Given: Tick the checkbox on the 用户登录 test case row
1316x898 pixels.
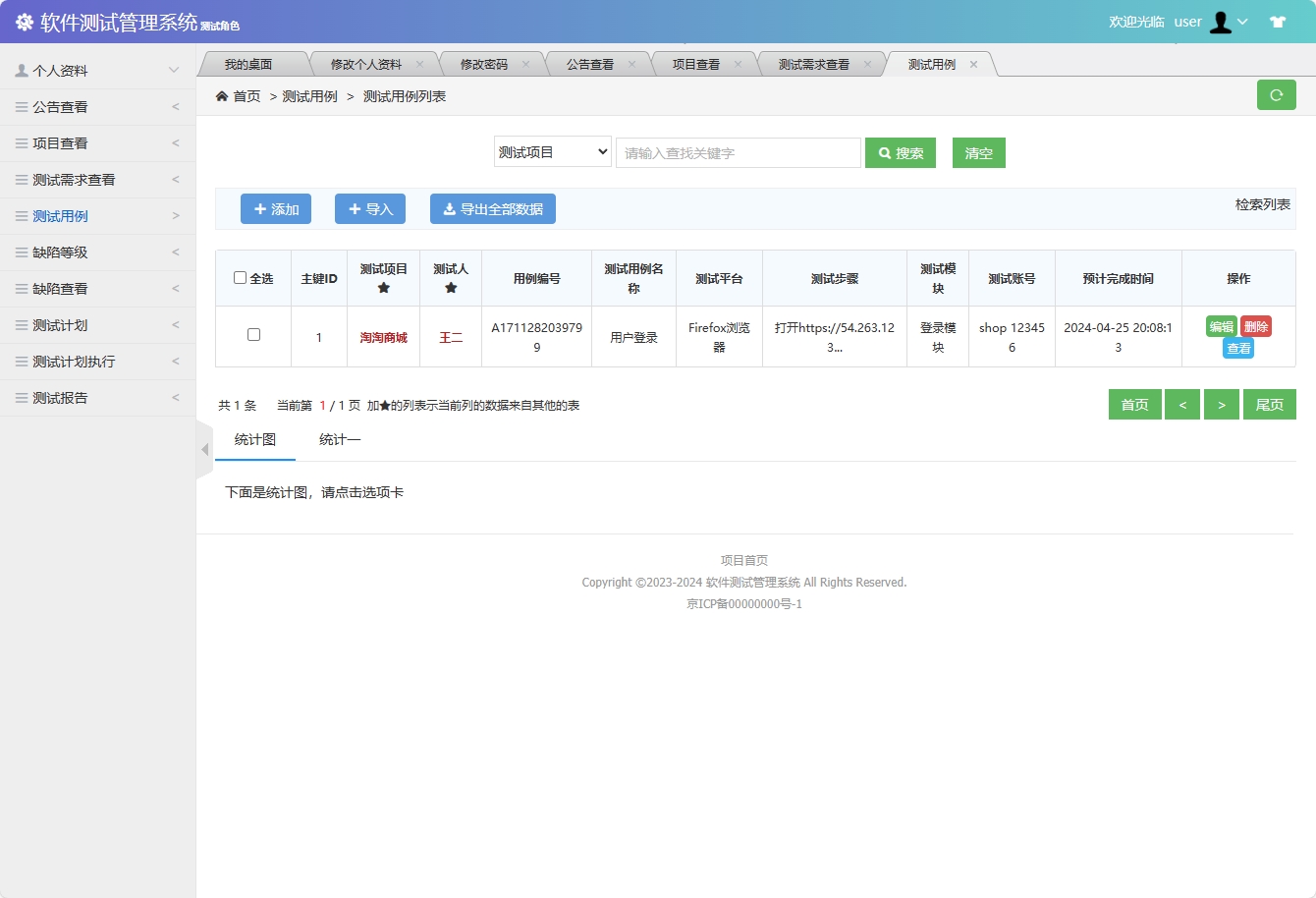Looking at the screenshot, I should tap(252, 335).
